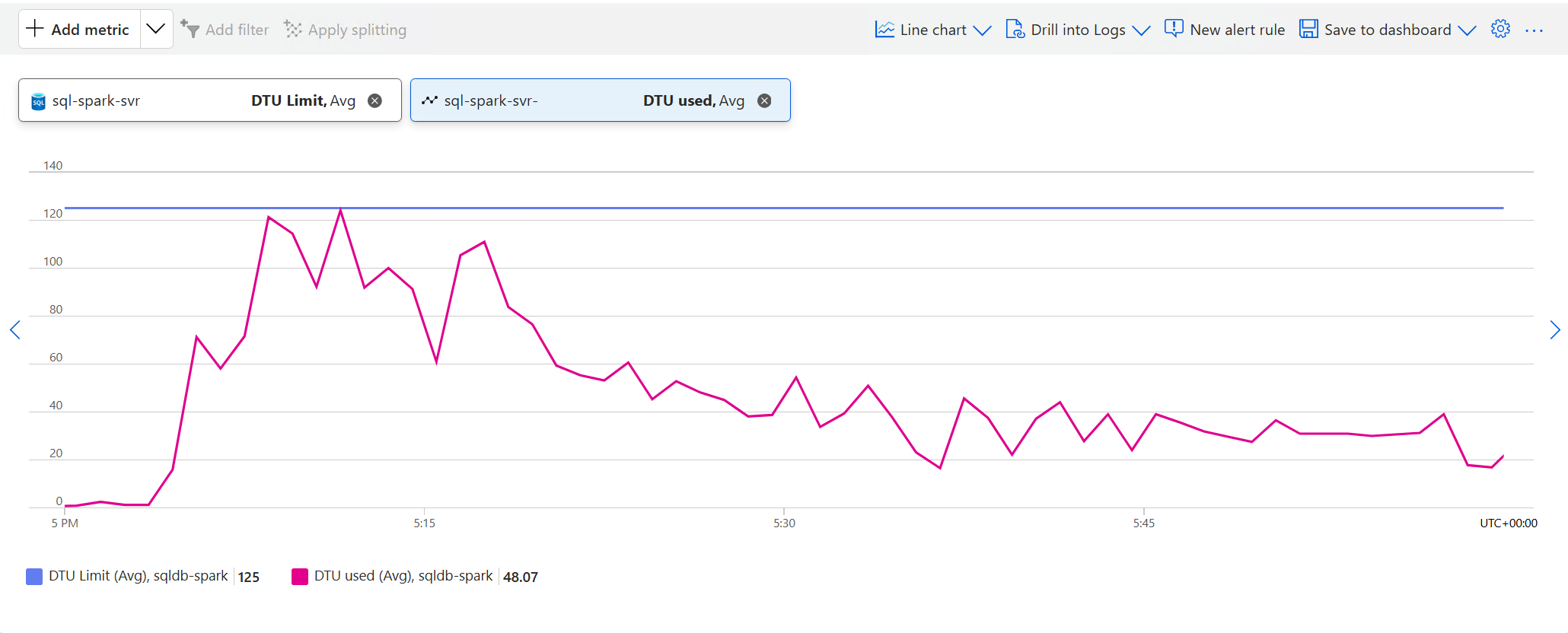Viewport: 1568px width, 633px height.
Task: Expand the Save to dashboard chevron
Action: click(1467, 30)
